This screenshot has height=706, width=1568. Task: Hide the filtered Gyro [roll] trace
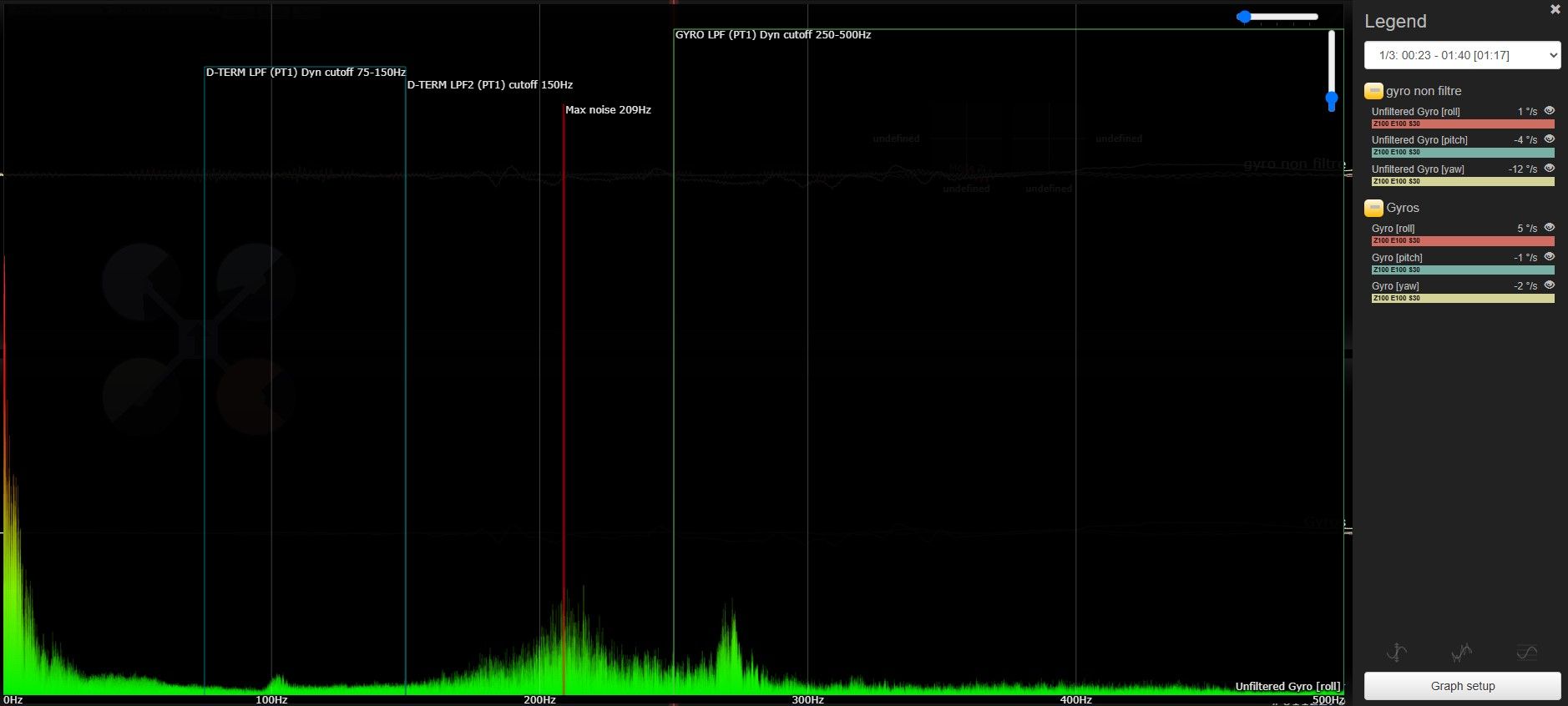pyautogui.click(x=1549, y=228)
